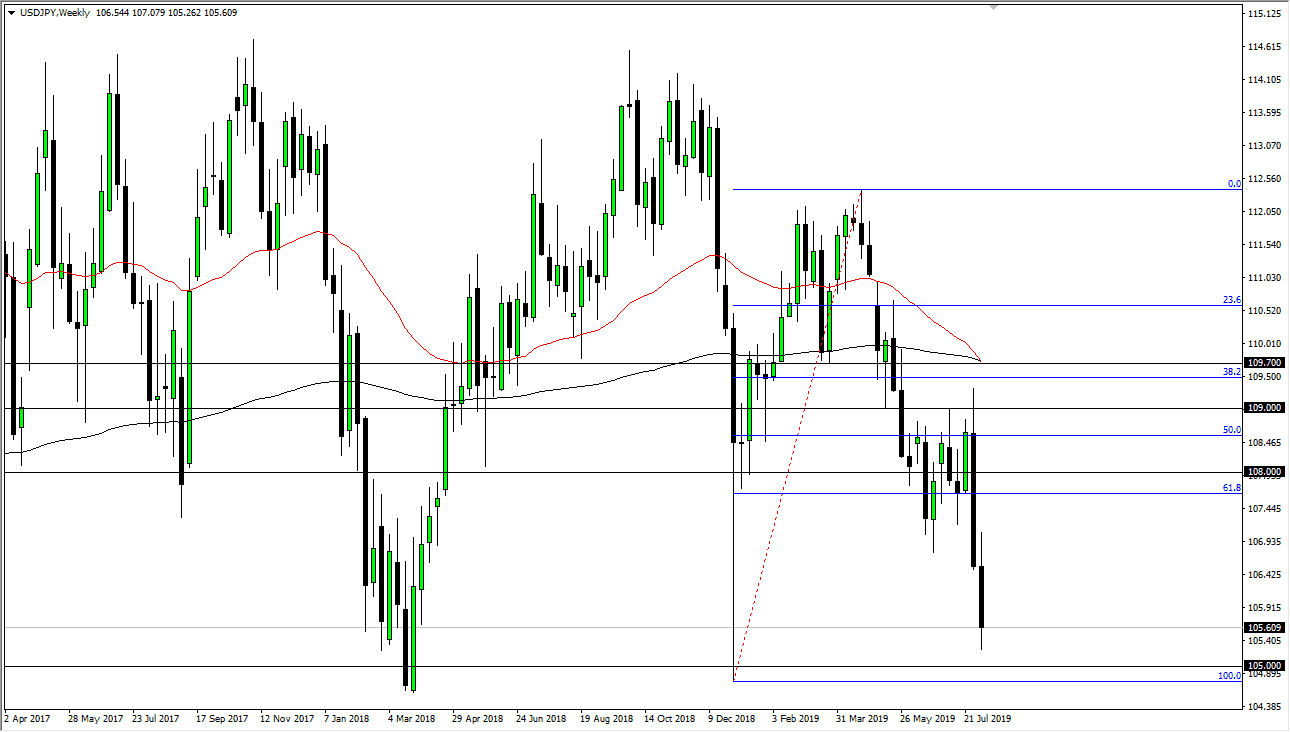
Task: Click the 3 Feb 2019 date label
Action: coord(797,718)
